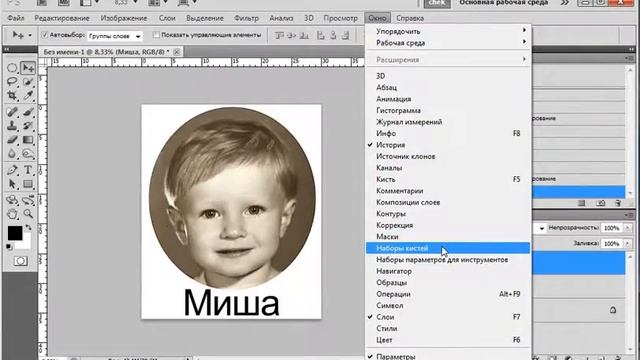
Task: Expand the Упорядочить submenu
Action: click(x=448, y=31)
